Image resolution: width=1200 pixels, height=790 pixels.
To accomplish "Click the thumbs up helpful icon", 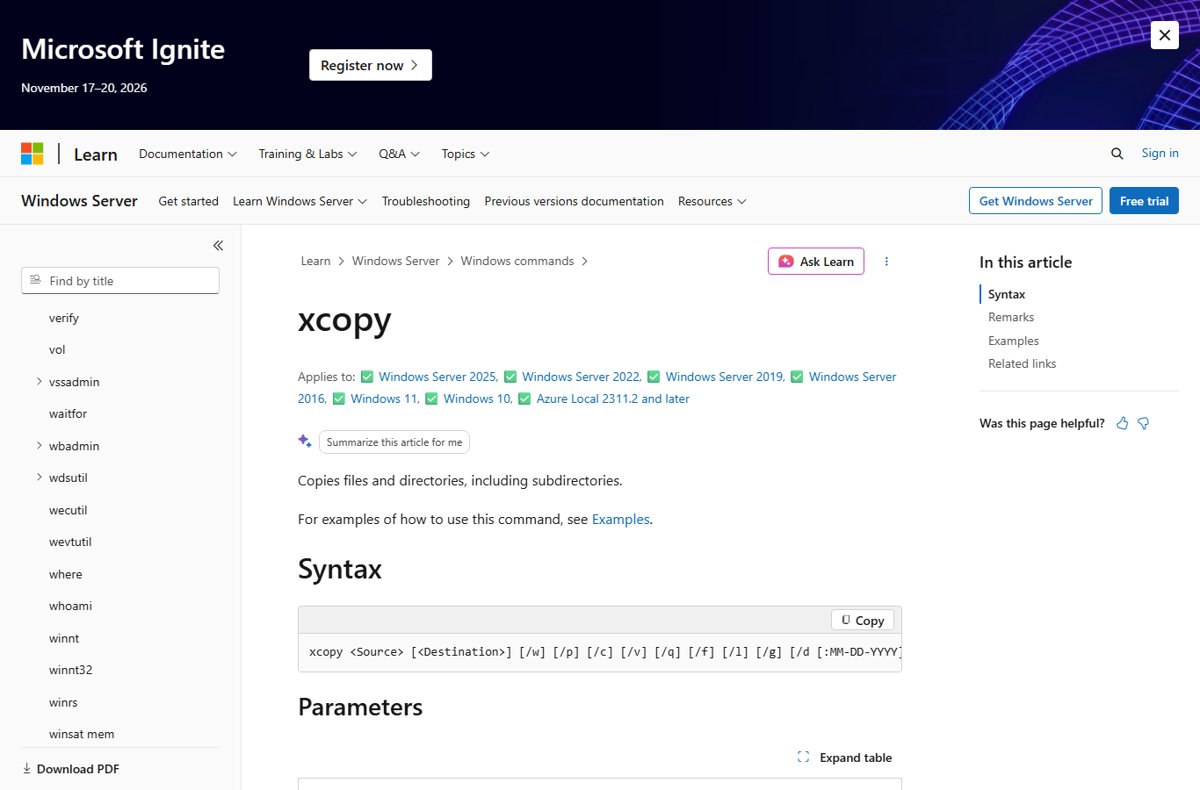I will [1122, 424].
